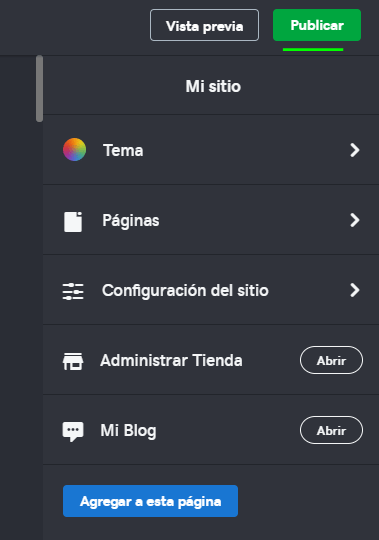Click the vertical scrollbar thumb
The image size is (379, 540).
coord(40,89)
